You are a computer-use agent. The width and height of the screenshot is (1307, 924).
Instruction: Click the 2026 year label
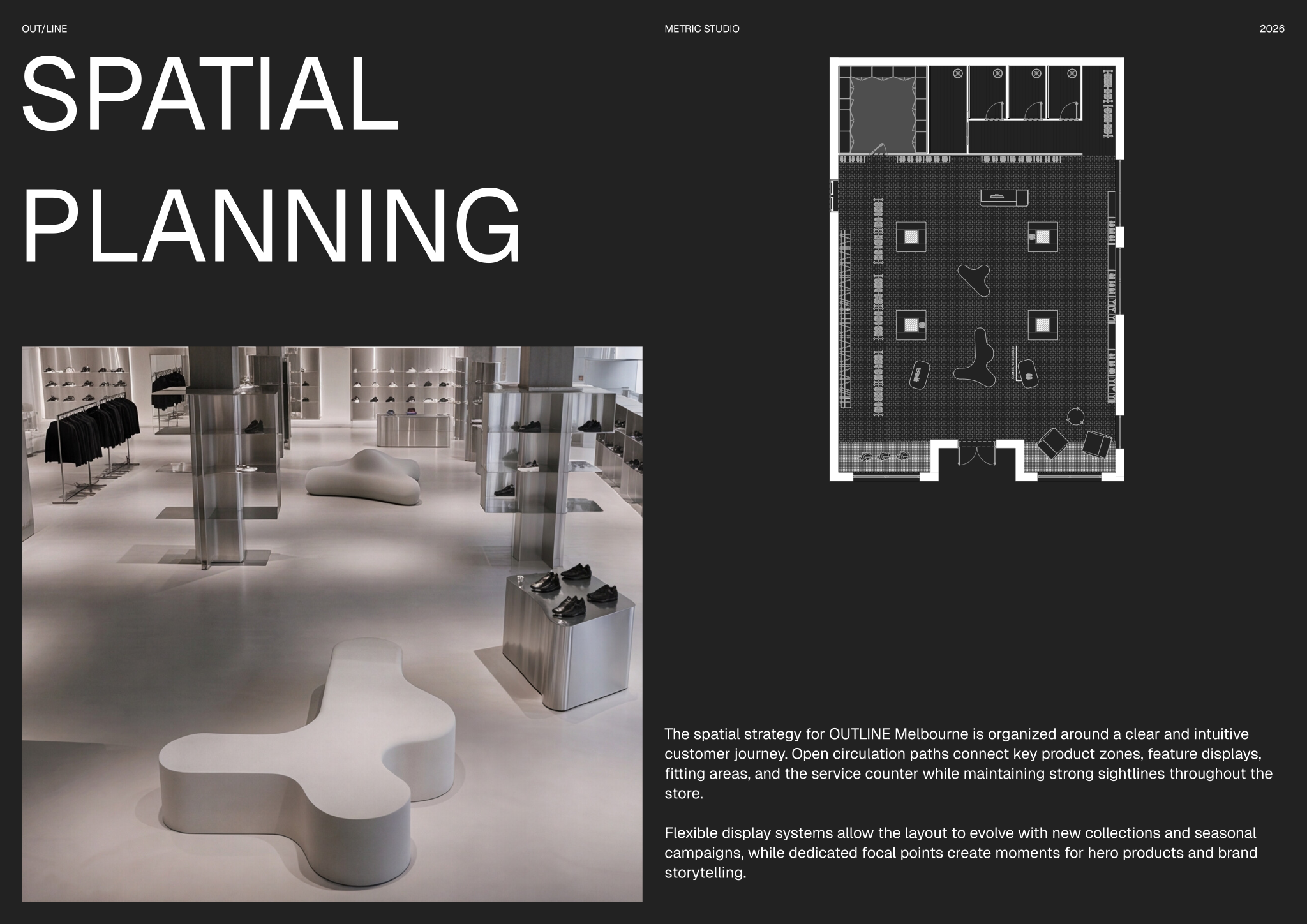(1272, 29)
